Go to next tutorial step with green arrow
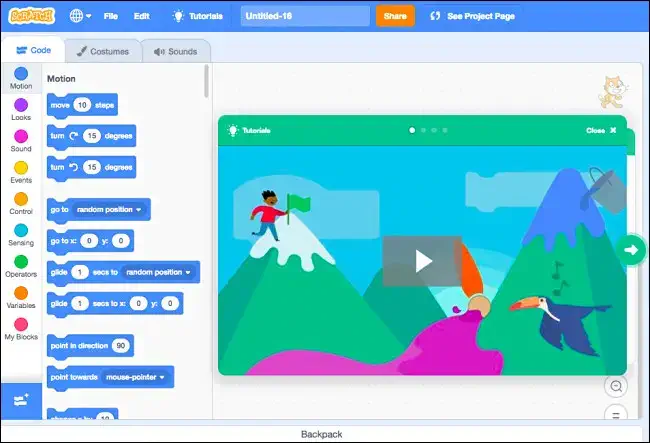The width and height of the screenshot is (650, 443). point(631,250)
